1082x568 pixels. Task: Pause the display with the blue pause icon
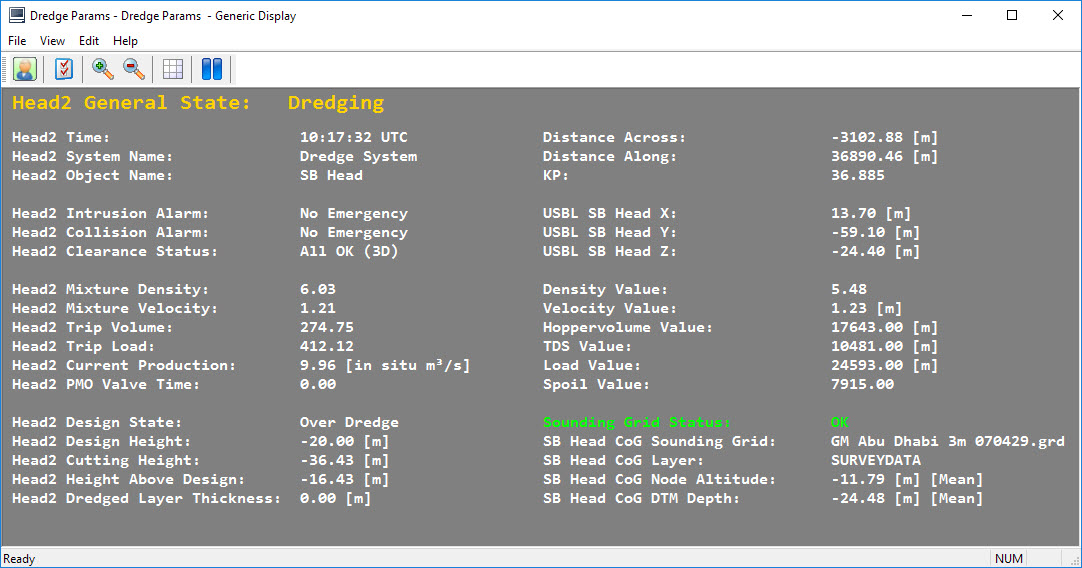click(x=211, y=69)
